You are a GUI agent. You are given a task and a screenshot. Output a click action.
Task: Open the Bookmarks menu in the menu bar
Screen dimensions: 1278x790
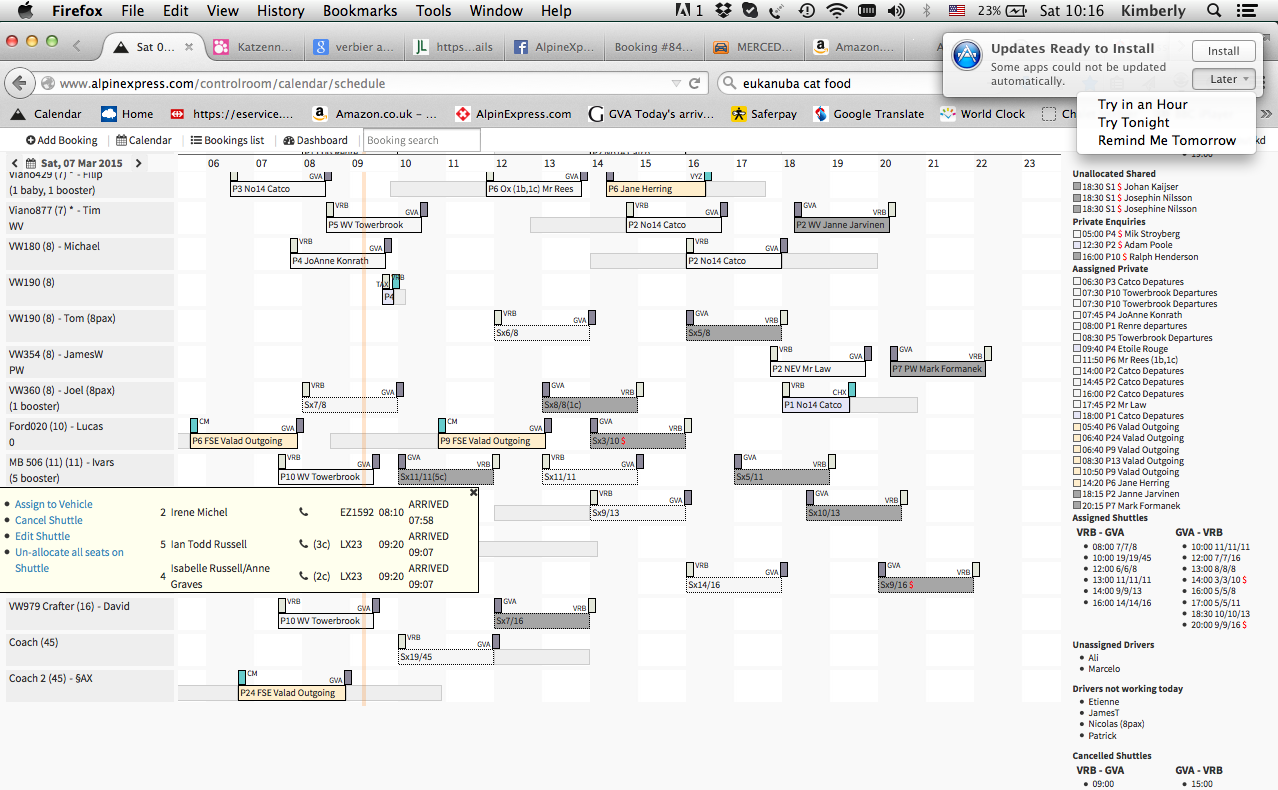coord(360,11)
